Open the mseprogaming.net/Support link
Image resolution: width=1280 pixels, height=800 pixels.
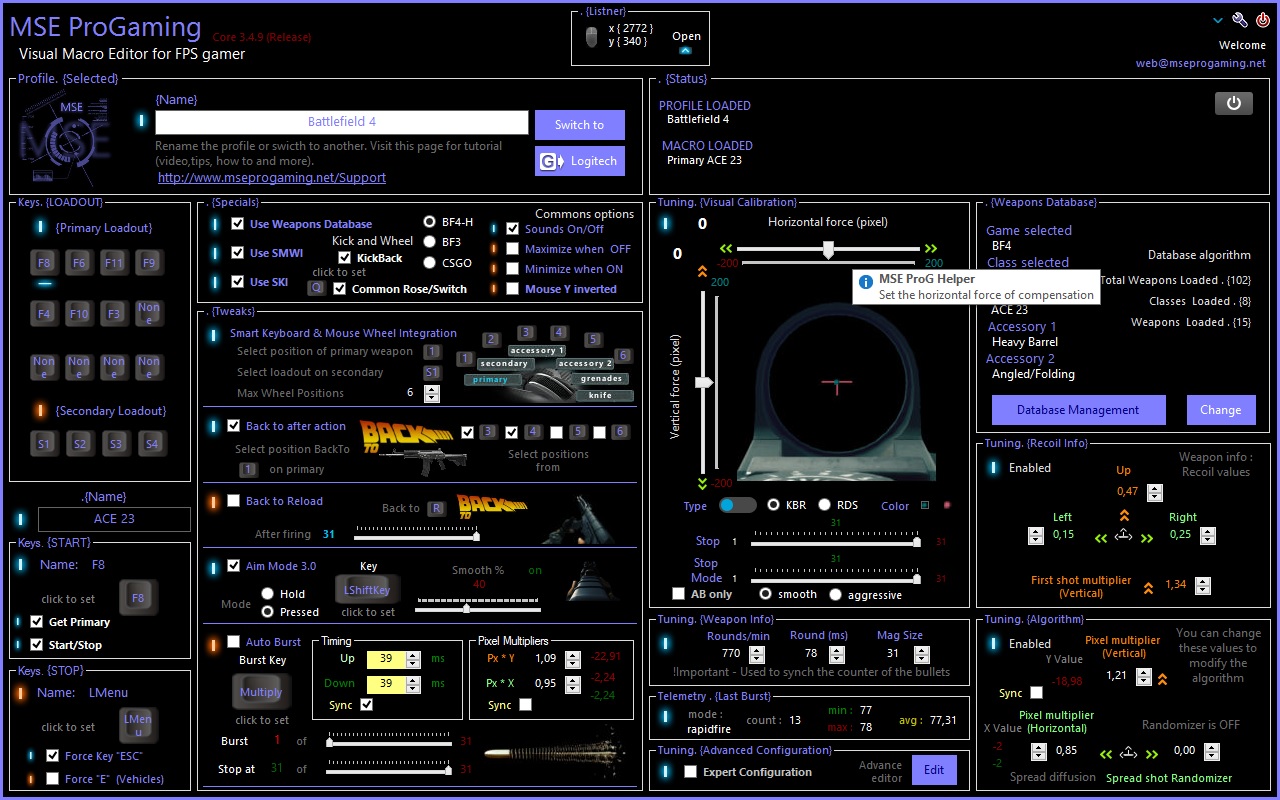pos(272,178)
